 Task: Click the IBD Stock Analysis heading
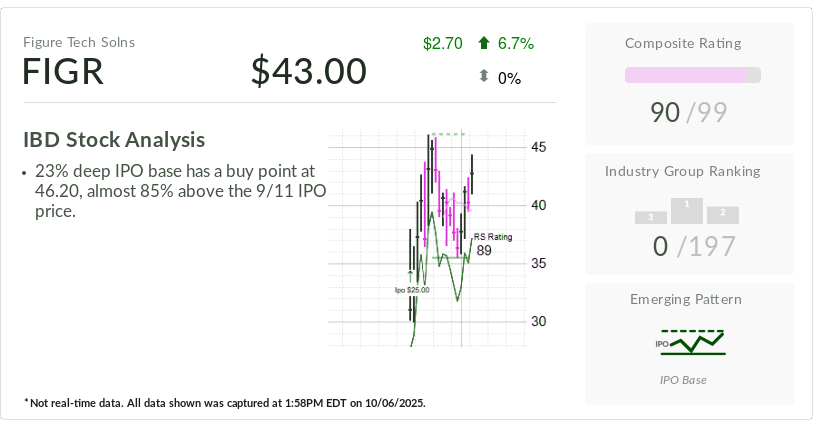coord(114,139)
